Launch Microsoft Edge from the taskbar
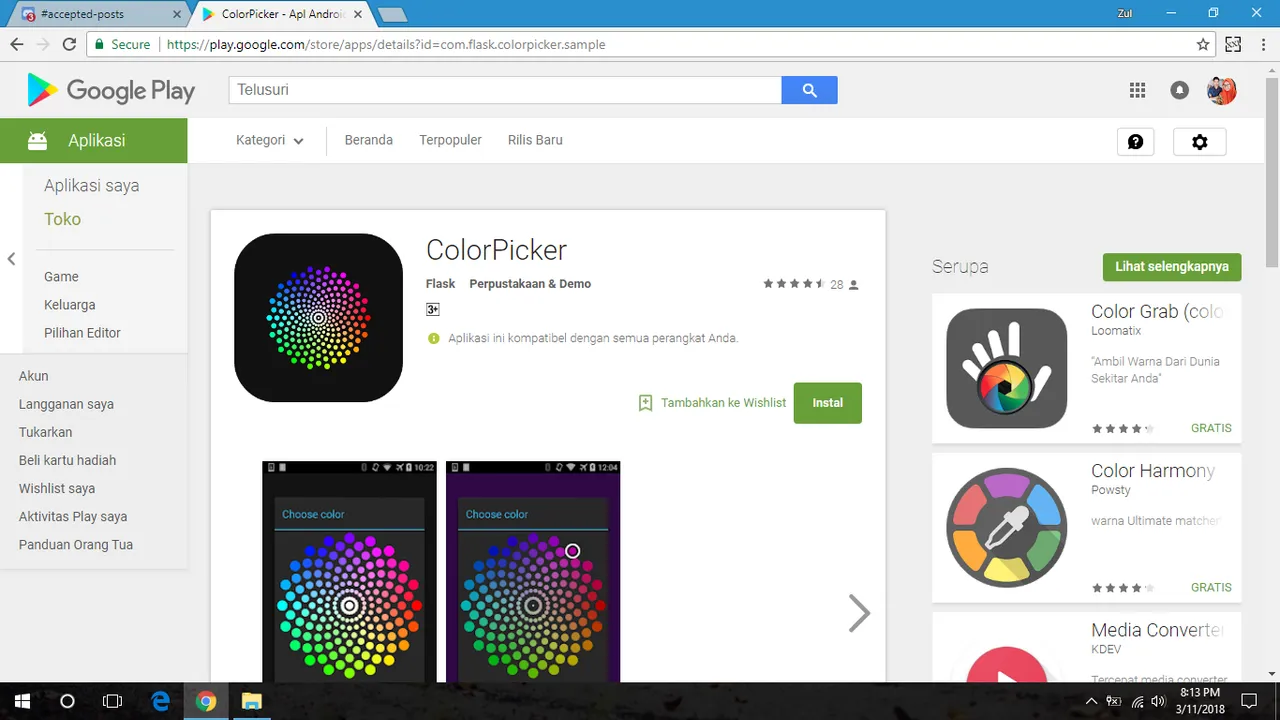Screen dimensions: 1280x720 point(160,701)
